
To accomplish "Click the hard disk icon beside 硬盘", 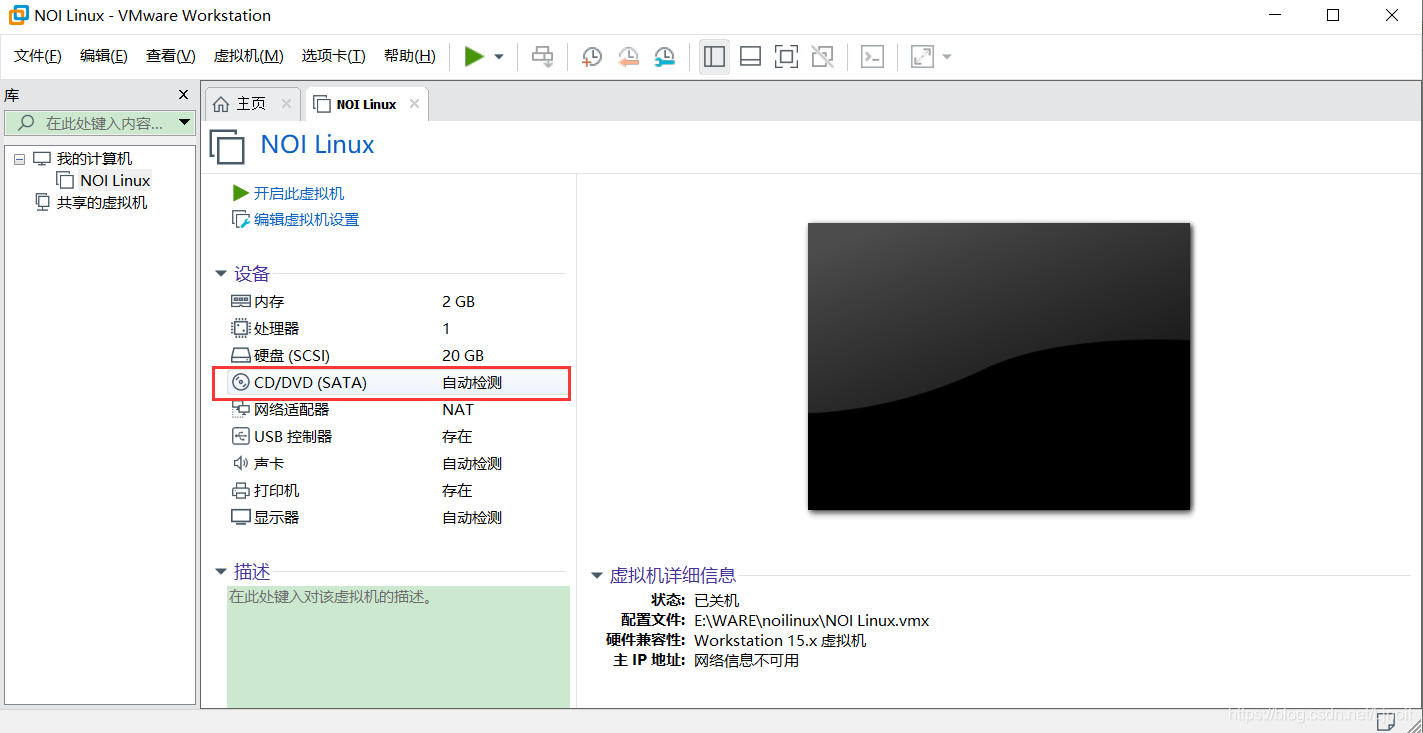I will coord(240,356).
